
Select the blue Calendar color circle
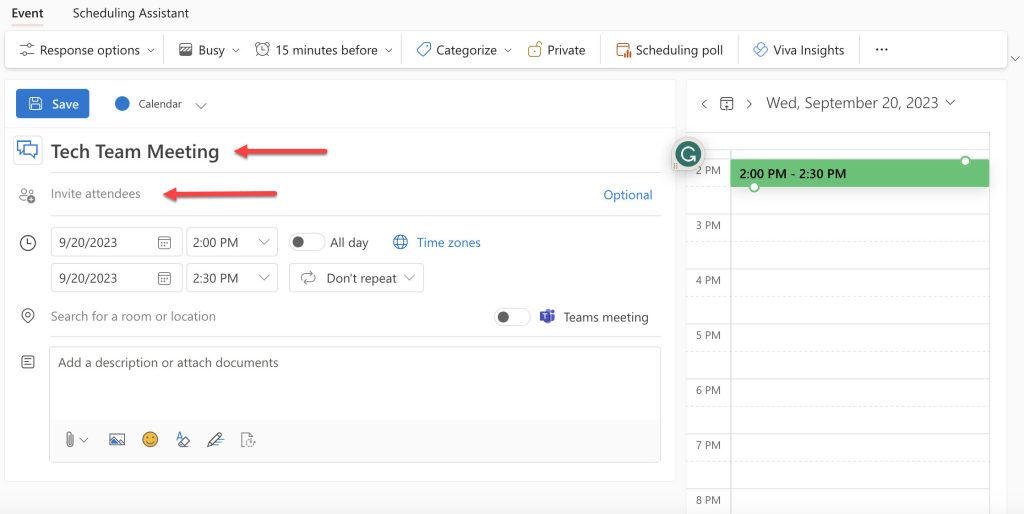tap(123, 104)
